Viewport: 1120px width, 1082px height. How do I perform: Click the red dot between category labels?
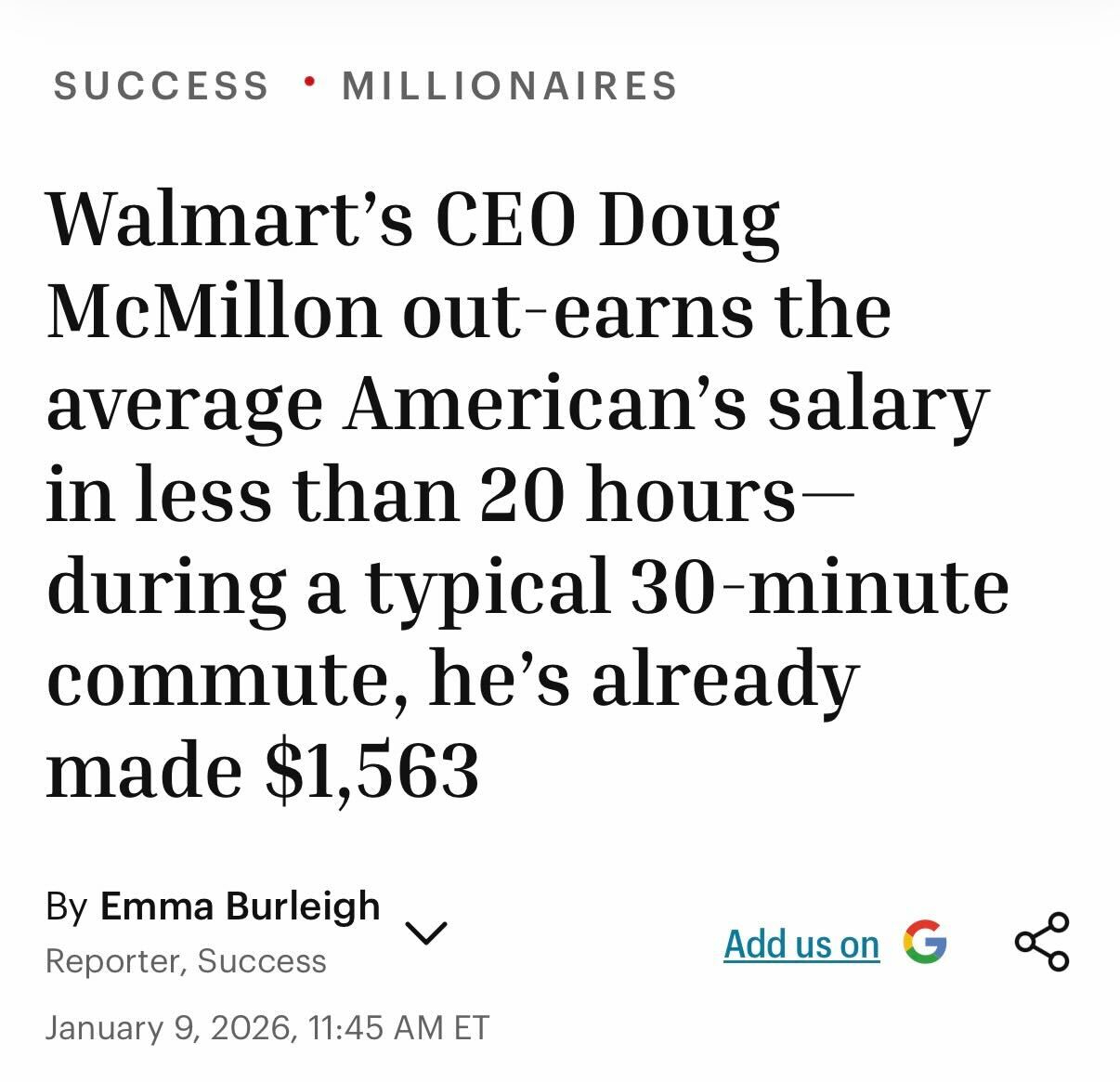click(x=309, y=84)
